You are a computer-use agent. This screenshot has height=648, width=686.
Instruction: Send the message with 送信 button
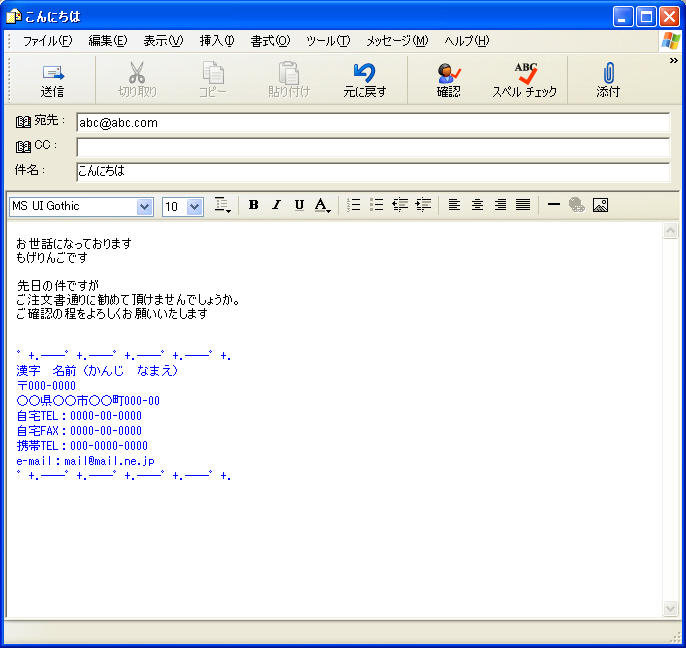click(x=52, y=80)
